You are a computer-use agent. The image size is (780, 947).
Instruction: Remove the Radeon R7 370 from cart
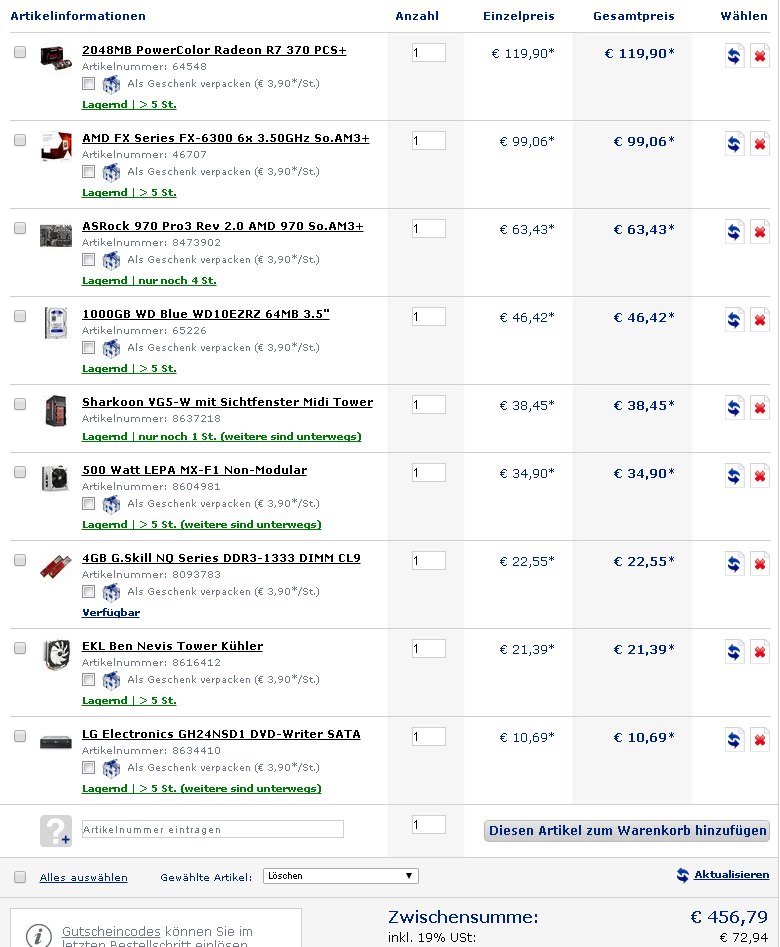pyautogui.click(x=759, y=56)
